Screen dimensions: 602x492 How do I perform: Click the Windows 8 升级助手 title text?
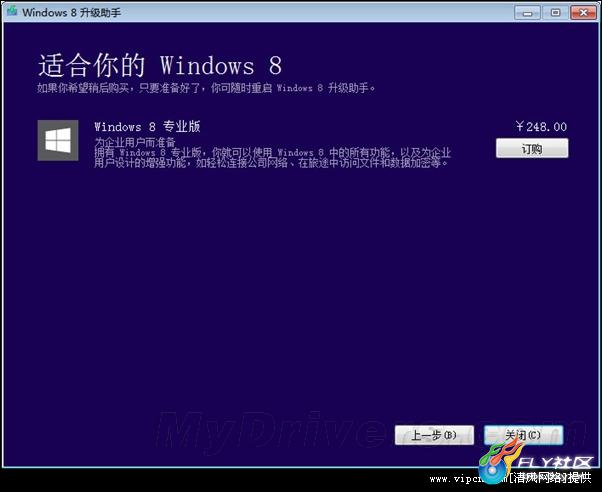click(x=71, y=12)
